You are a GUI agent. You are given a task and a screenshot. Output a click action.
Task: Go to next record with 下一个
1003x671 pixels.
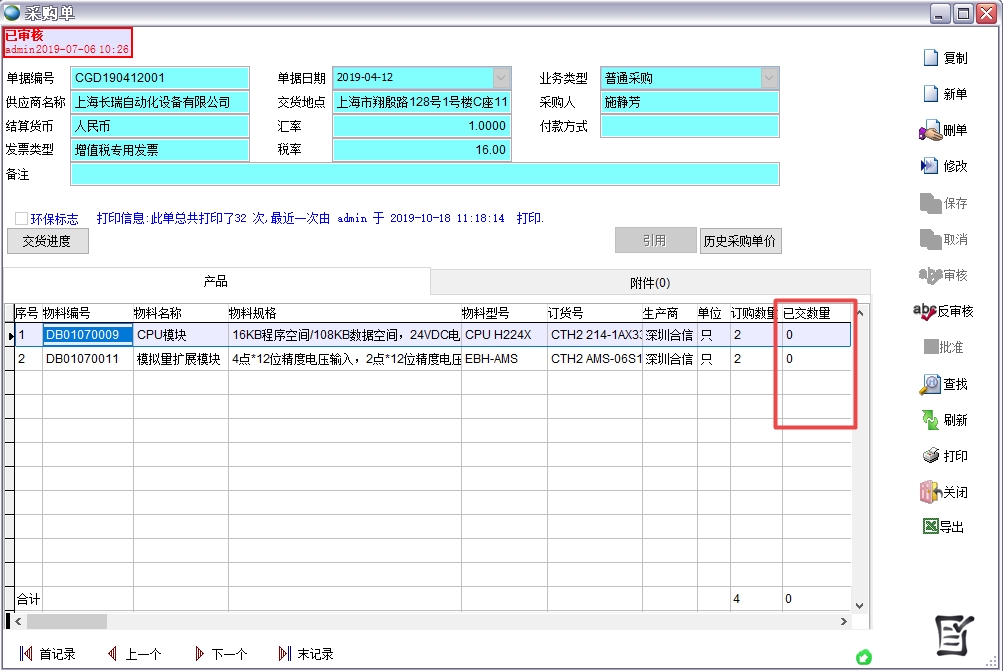(220, 654)
